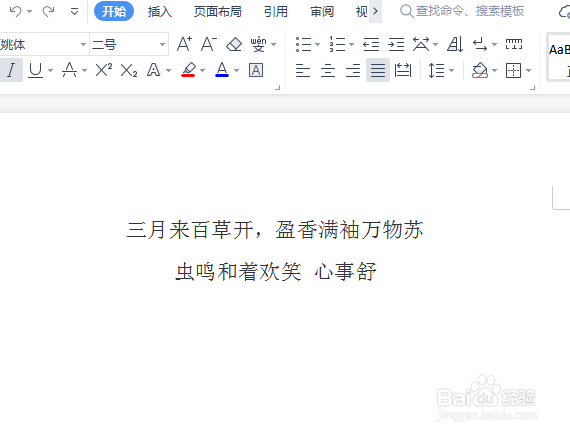This screenshot has height=436, width=570.
Task: Open the quick access toolbar customize dropdown
Action: [75, 12]
